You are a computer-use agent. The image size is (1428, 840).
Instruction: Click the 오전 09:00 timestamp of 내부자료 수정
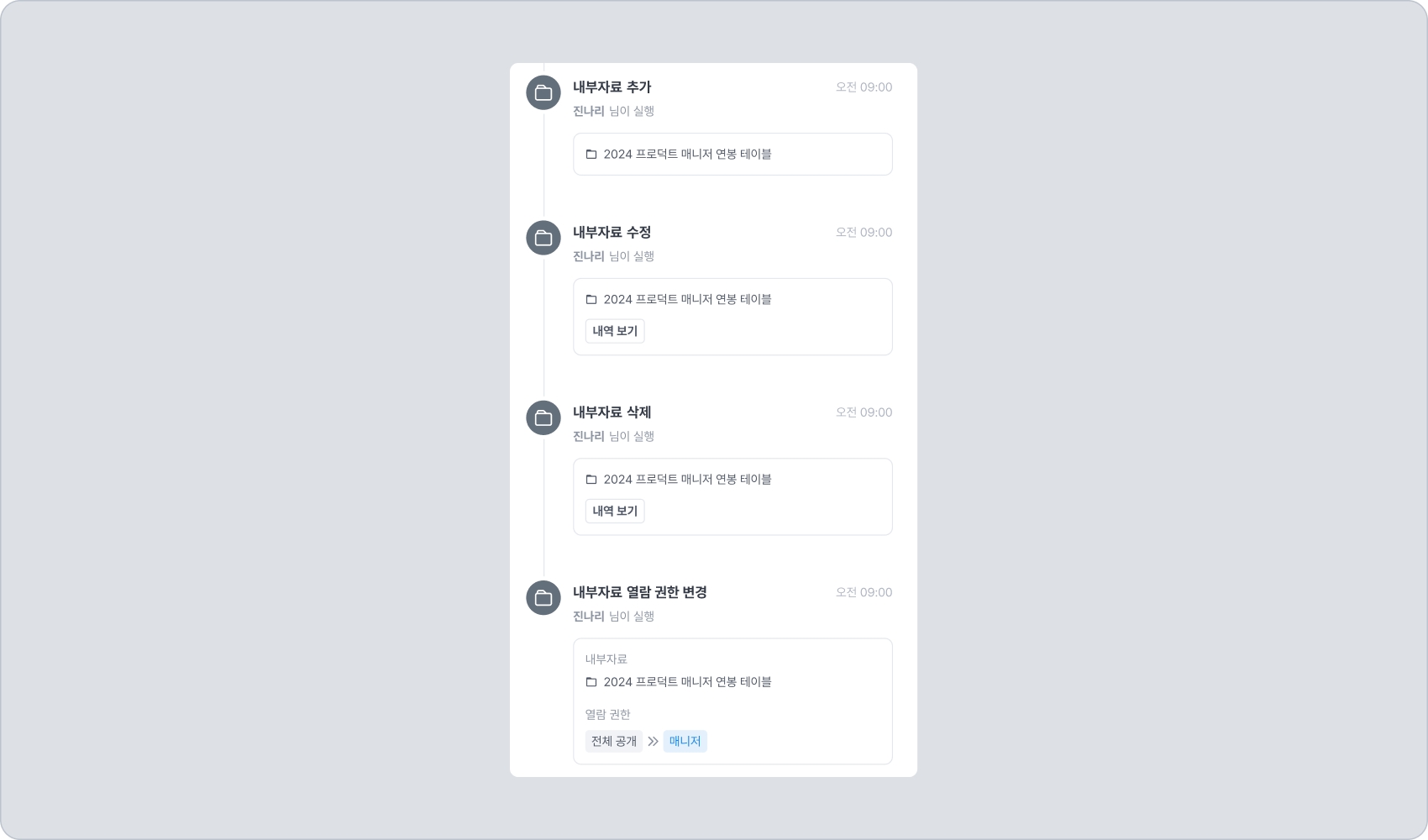point(864,233)
